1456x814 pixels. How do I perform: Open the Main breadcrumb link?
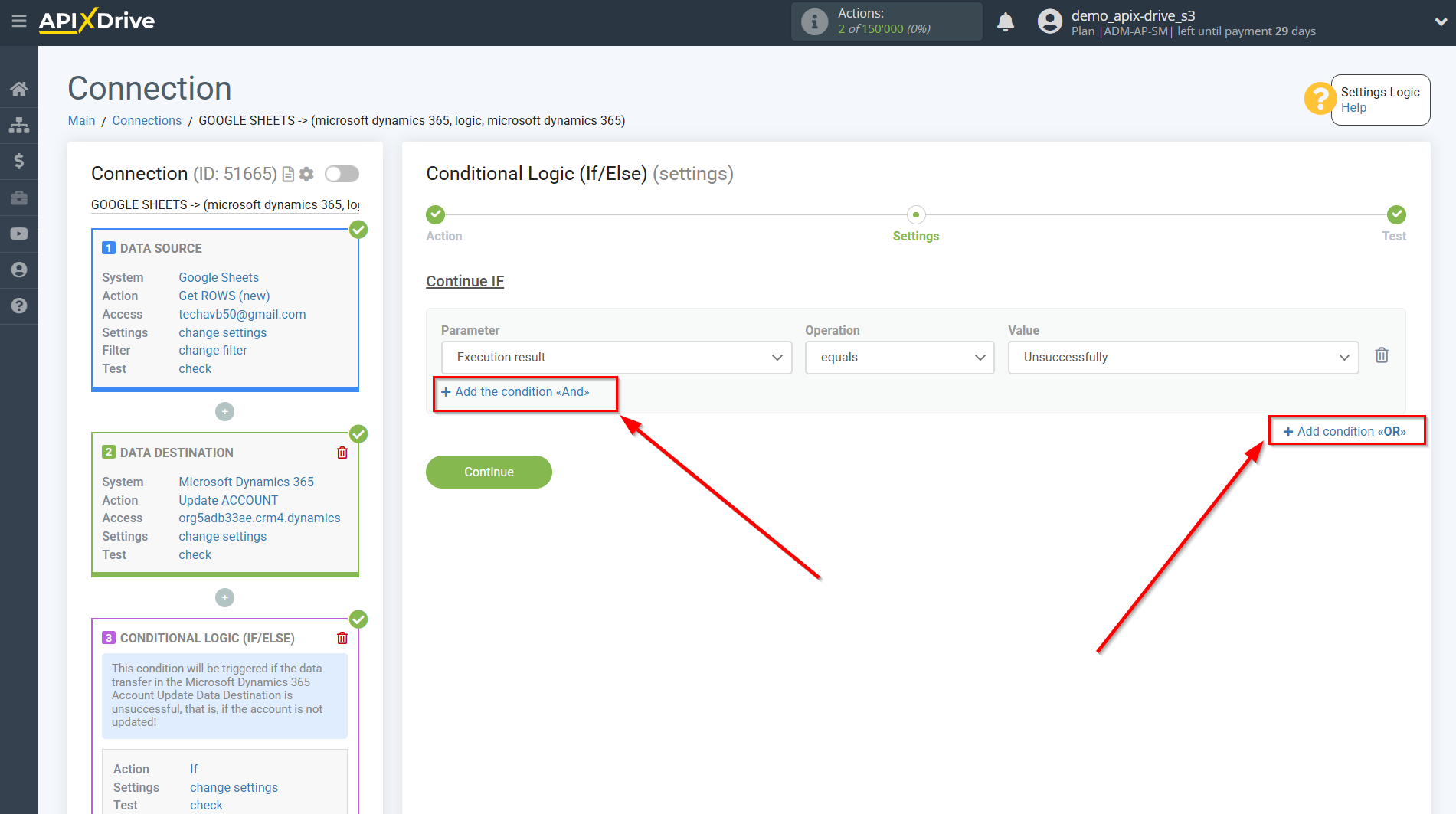[x=81, y=120]
